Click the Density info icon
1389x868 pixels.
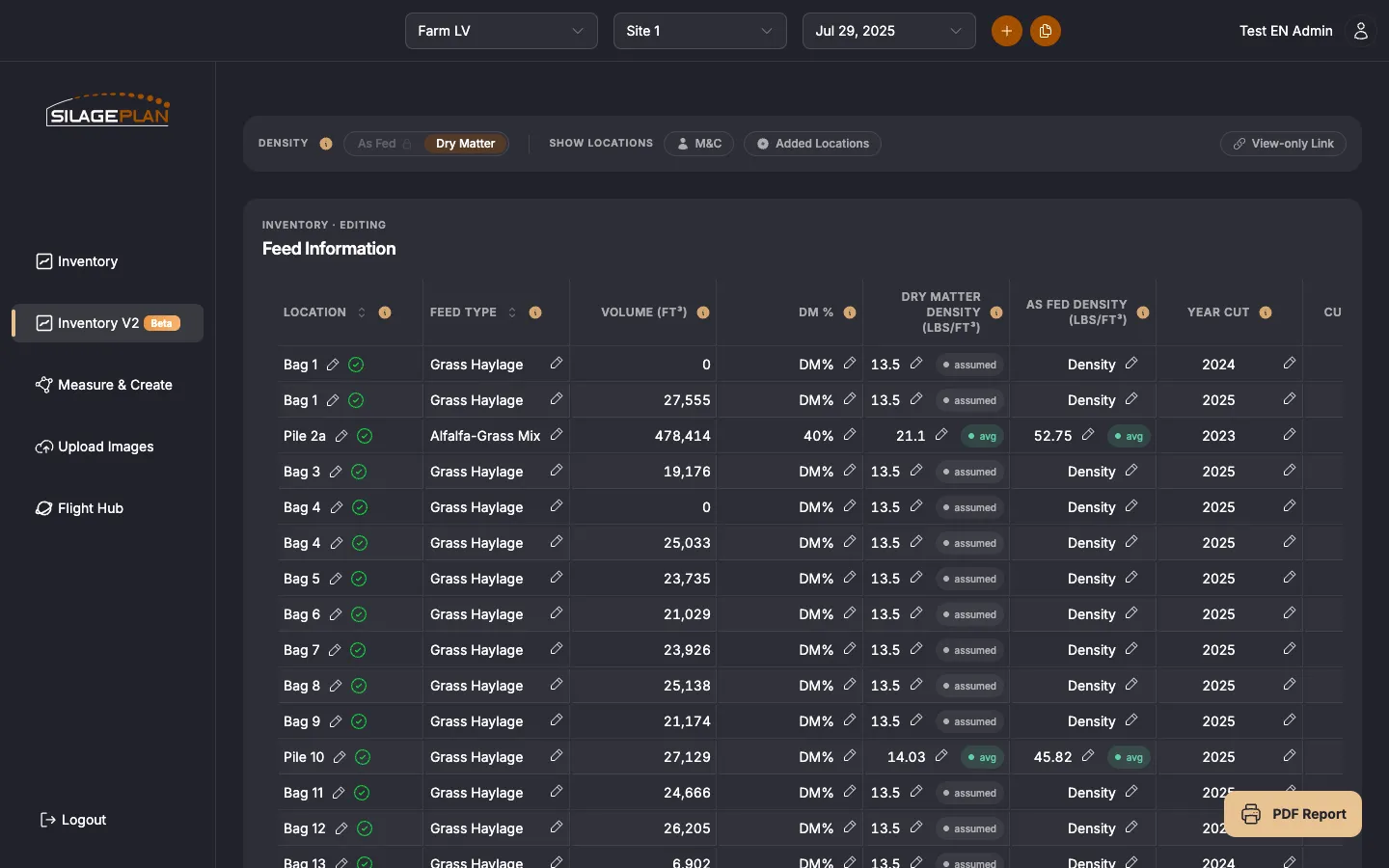[326, 144]
